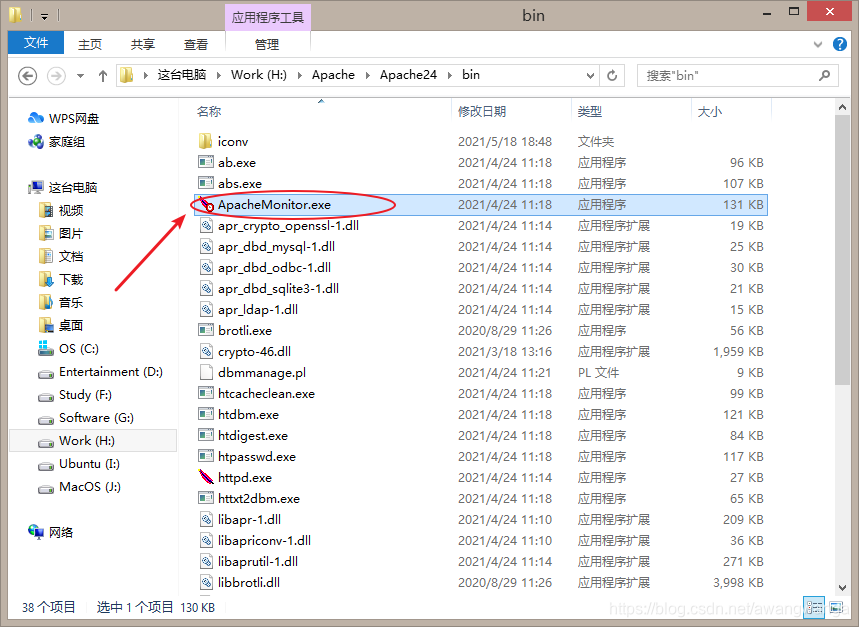Viewport: 859px width, 627px height.
Task: Click the 音乐 music folder icon
Action: 46,302
